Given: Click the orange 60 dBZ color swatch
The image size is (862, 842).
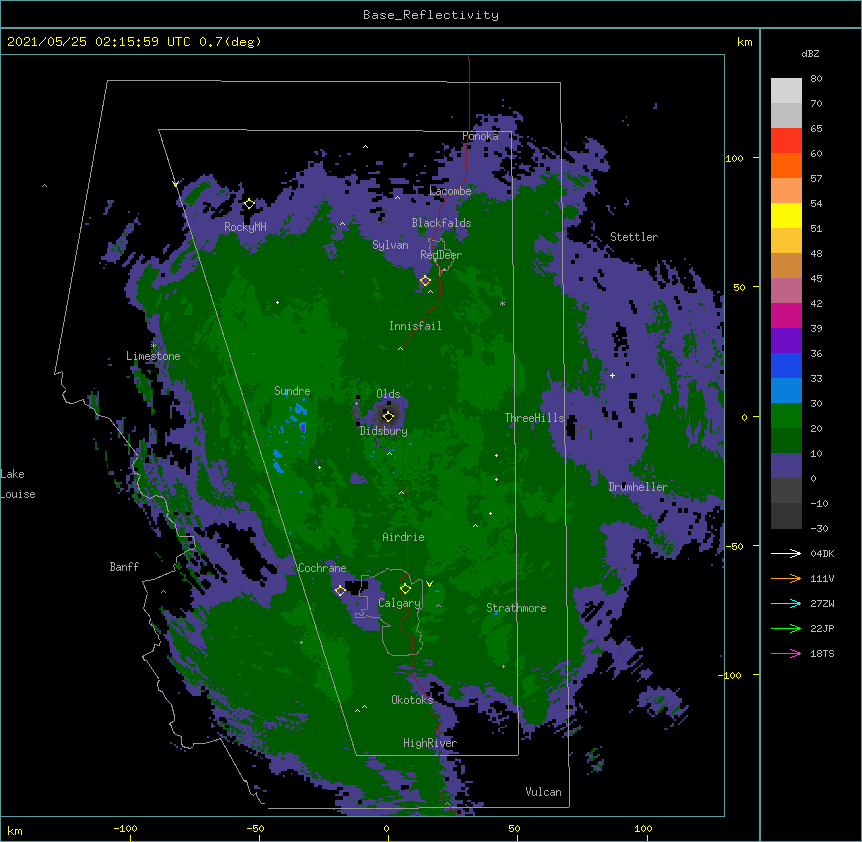Looking at the screenshot, I should pyautogui.click(x=786, y=165).
